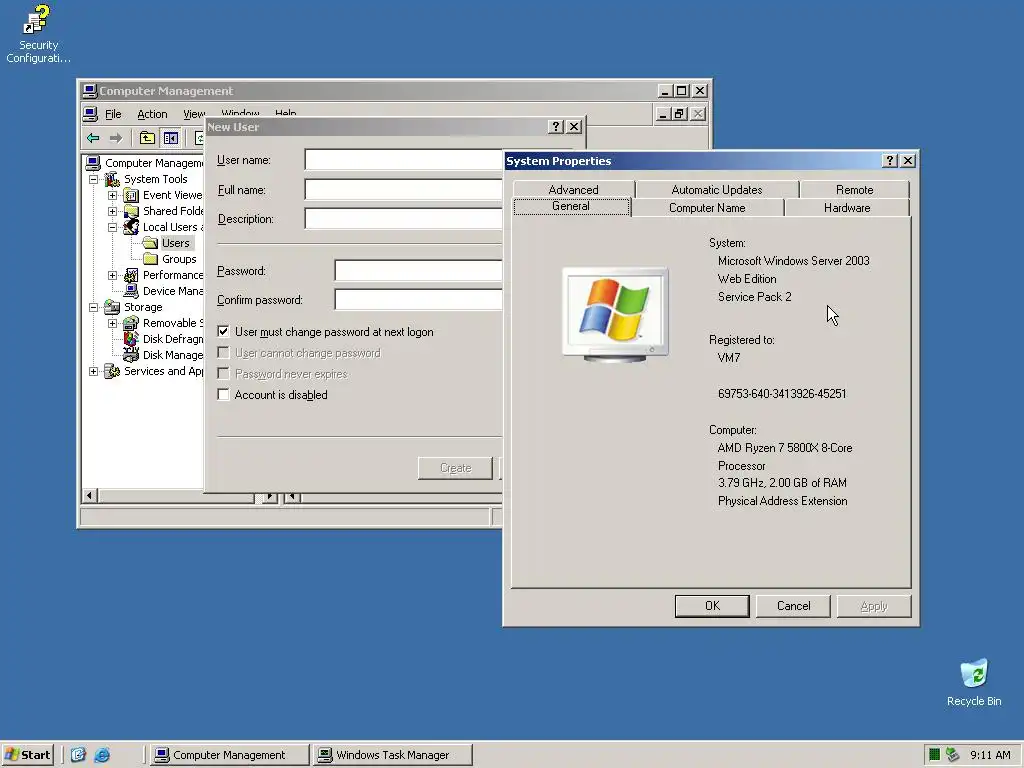Select the General tab in System Properties
The image size is (1024, 768).
pyautogui.click(x=571, y=206)
